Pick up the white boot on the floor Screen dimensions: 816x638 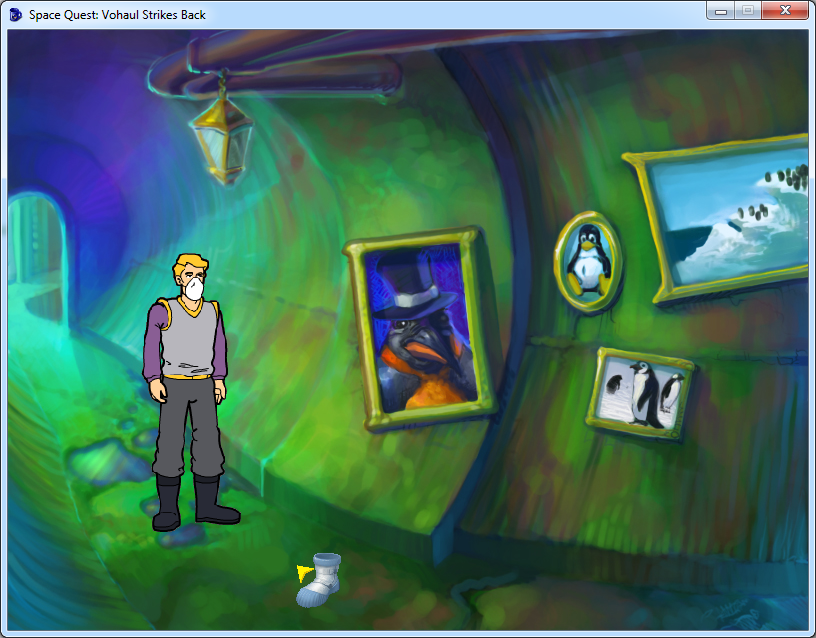pos(320,581)
